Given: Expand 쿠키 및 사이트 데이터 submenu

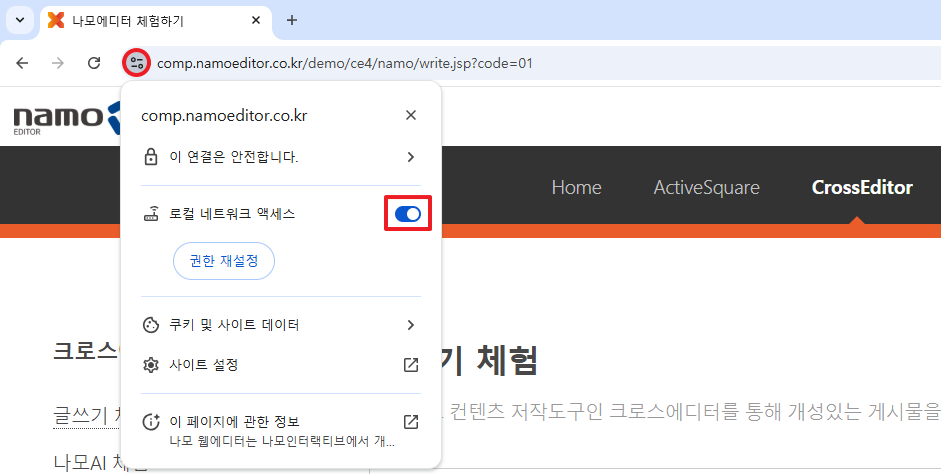Looking at the screenshot, I should (x=410, y=325).
